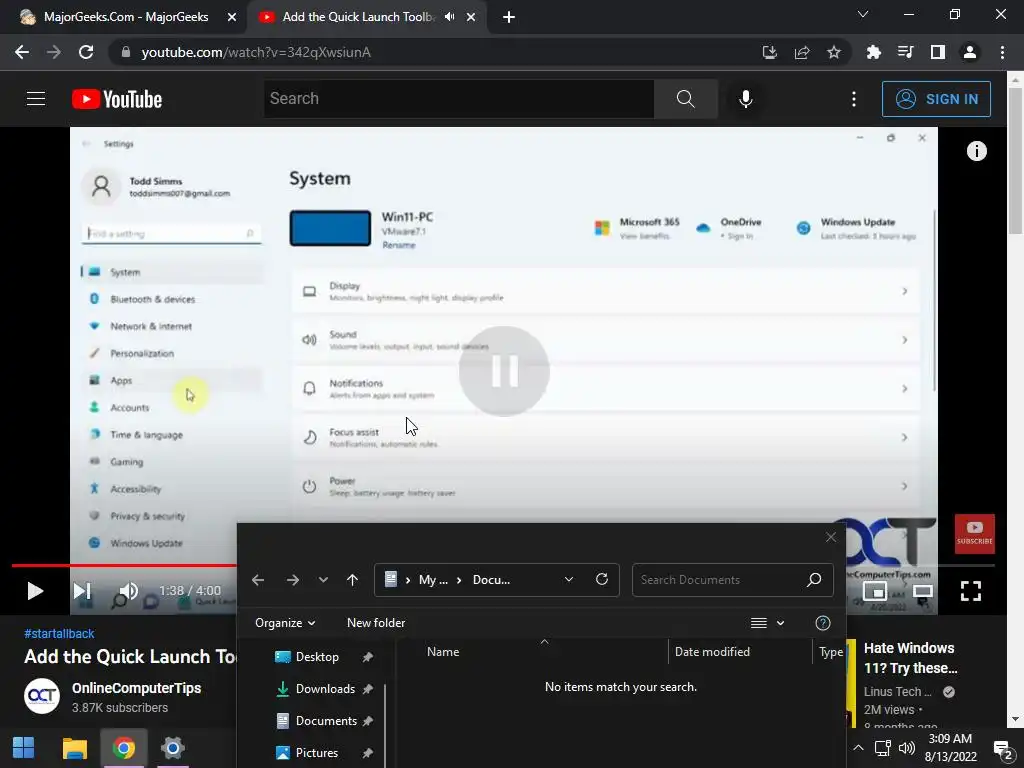Switch to theater mode

pos(922,591)
